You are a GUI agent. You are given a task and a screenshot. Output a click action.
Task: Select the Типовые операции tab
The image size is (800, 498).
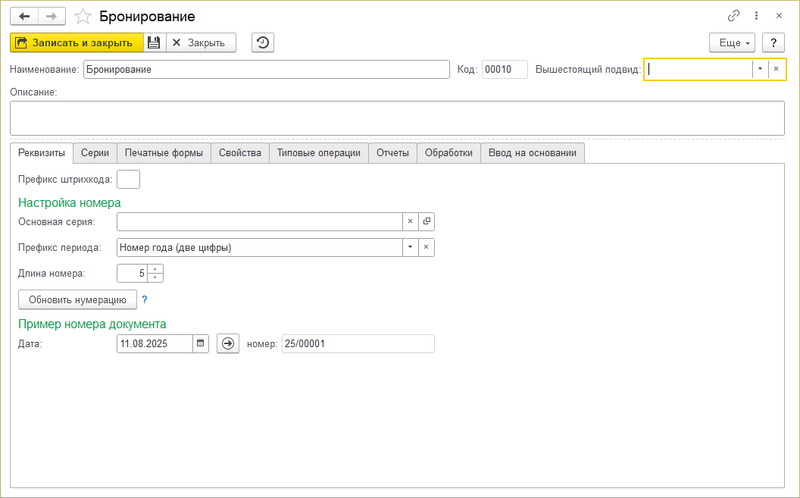pos(319,153)
